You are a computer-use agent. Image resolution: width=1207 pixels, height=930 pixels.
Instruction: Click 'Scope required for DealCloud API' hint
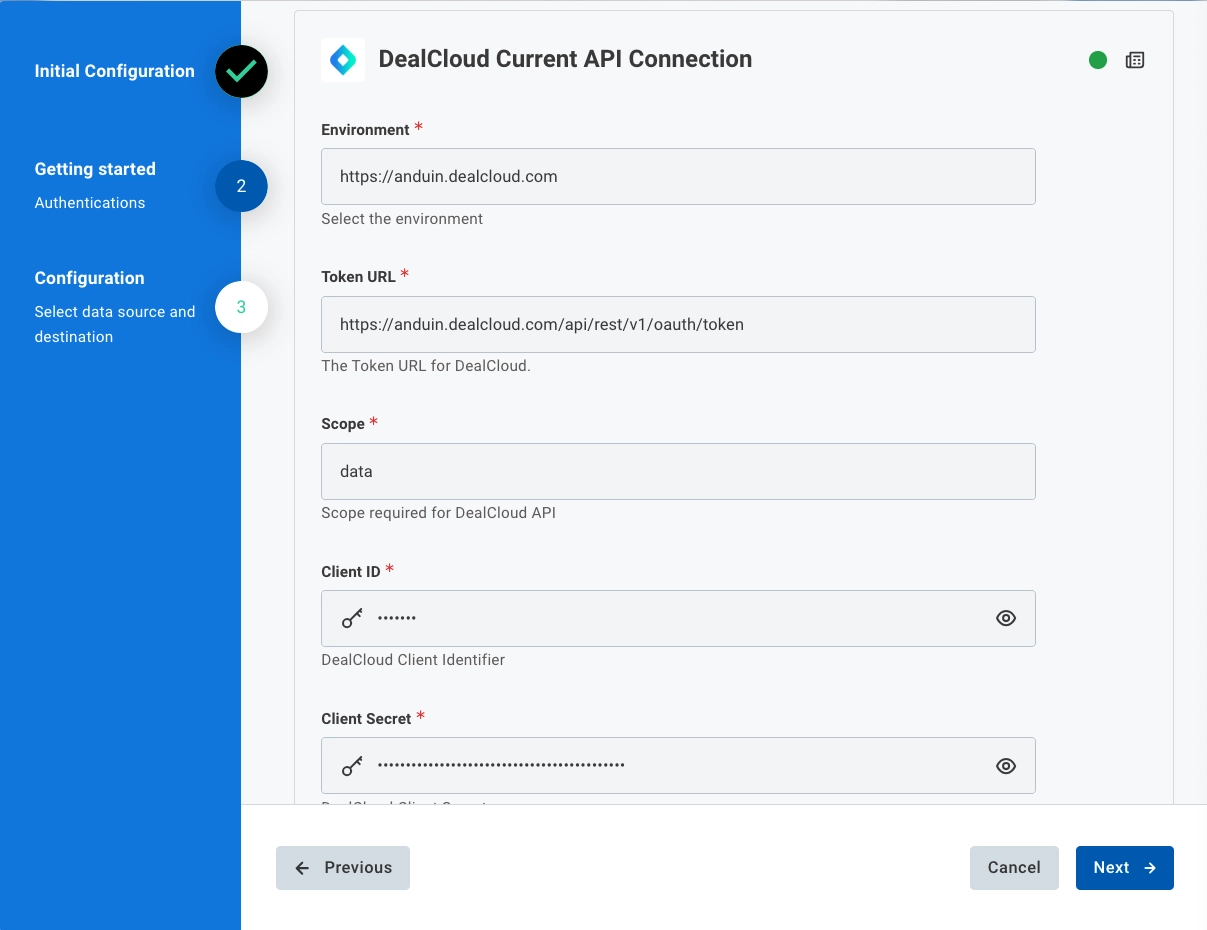[438, 513]
